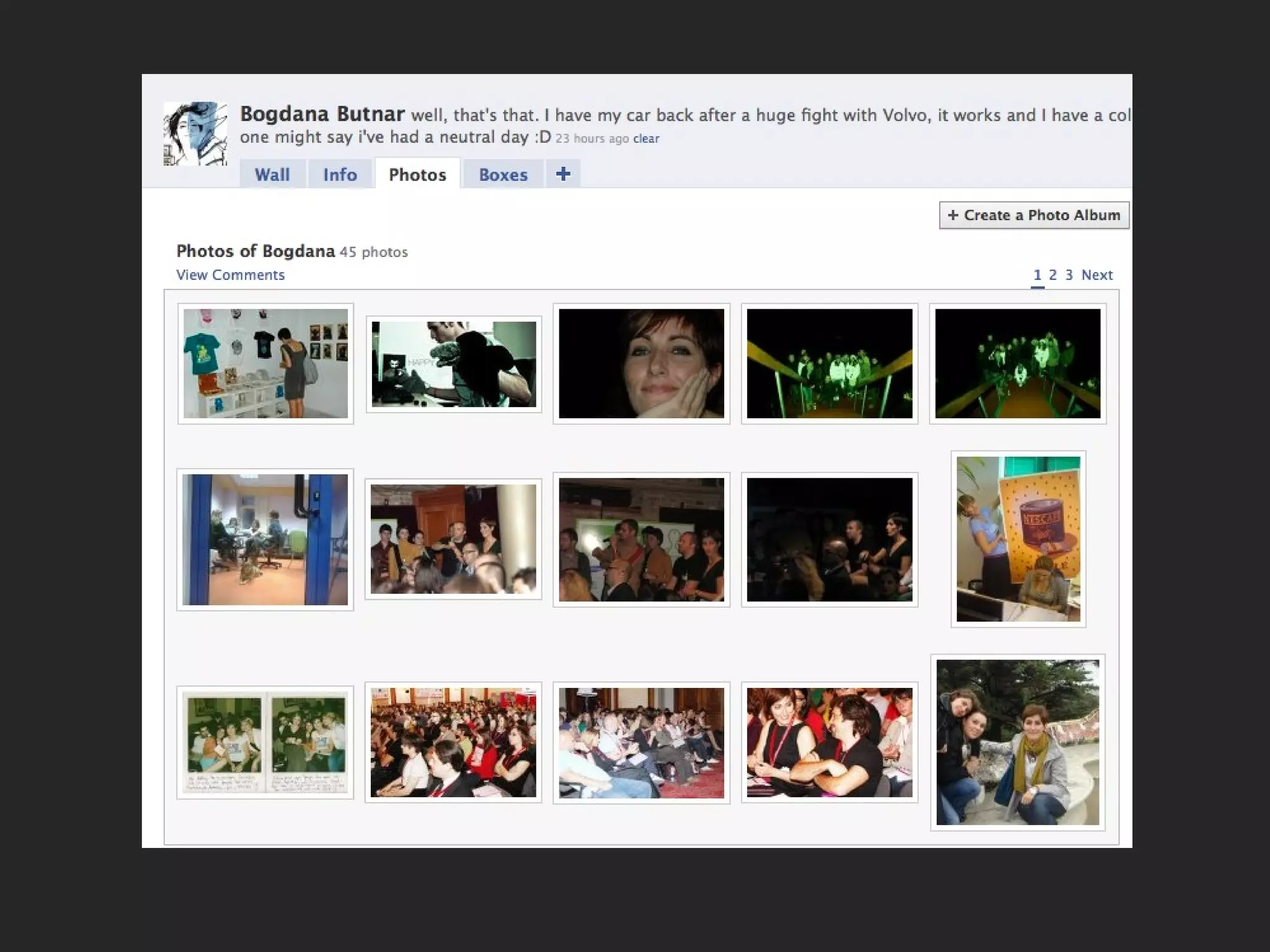The width and height of the screenshot is (1270, 952).
Task: Clear the status message
Action: point(646,139)
